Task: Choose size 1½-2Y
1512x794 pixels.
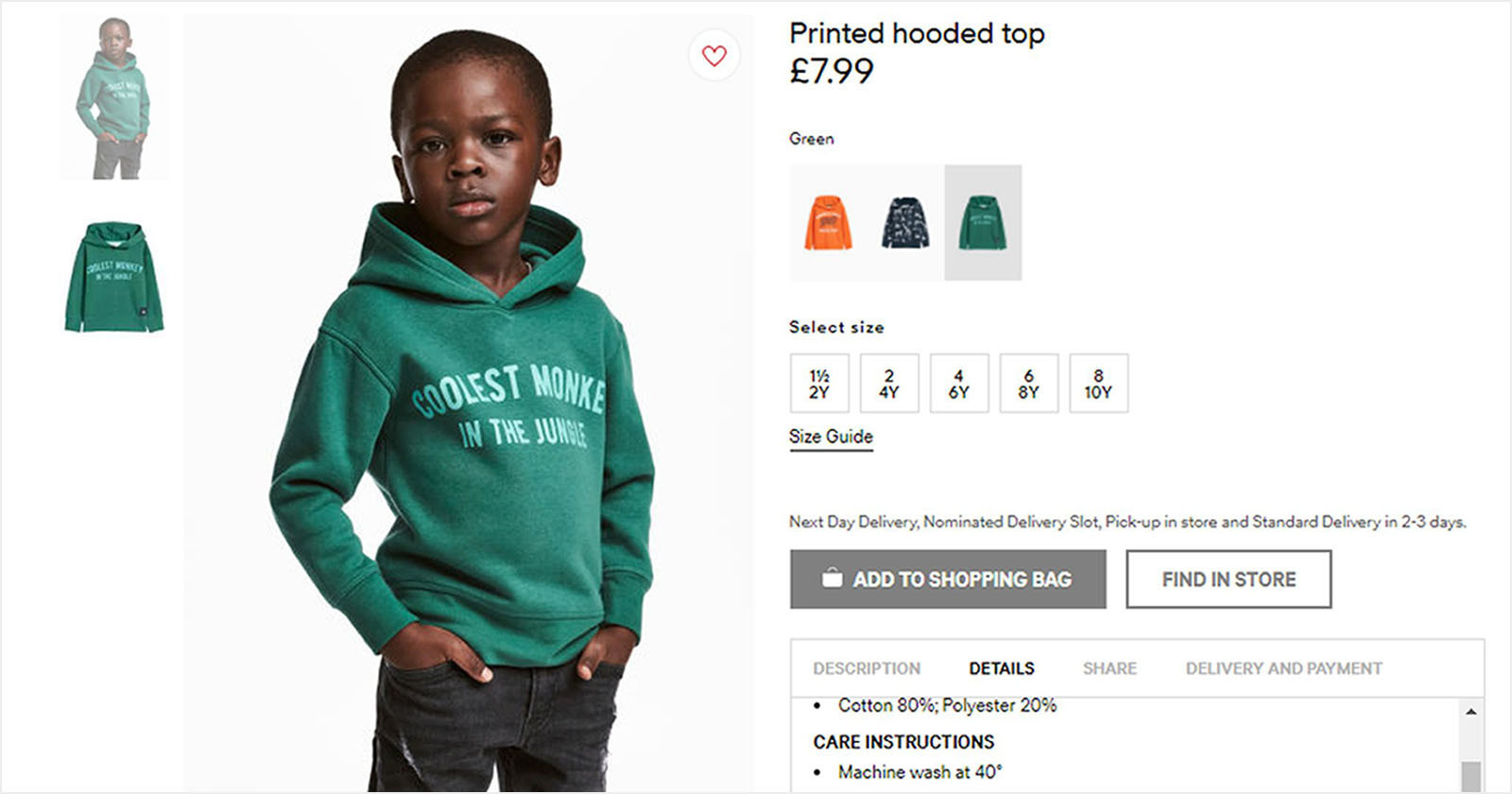Action: 819,384
